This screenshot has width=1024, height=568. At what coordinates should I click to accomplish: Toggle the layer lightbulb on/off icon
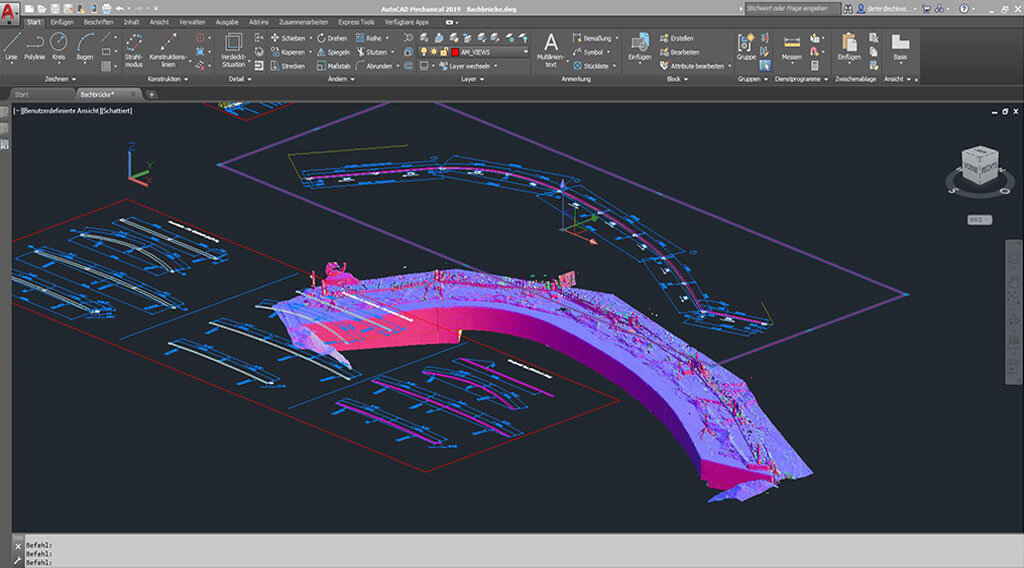(x=424, y=51)
